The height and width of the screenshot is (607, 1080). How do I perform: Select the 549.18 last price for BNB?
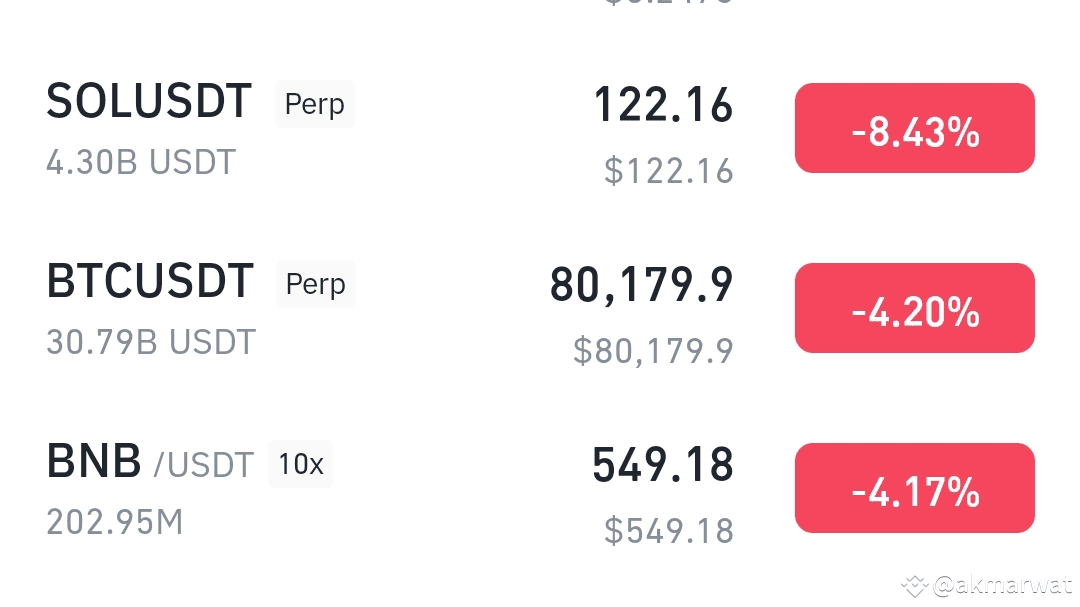pos(663,465)
